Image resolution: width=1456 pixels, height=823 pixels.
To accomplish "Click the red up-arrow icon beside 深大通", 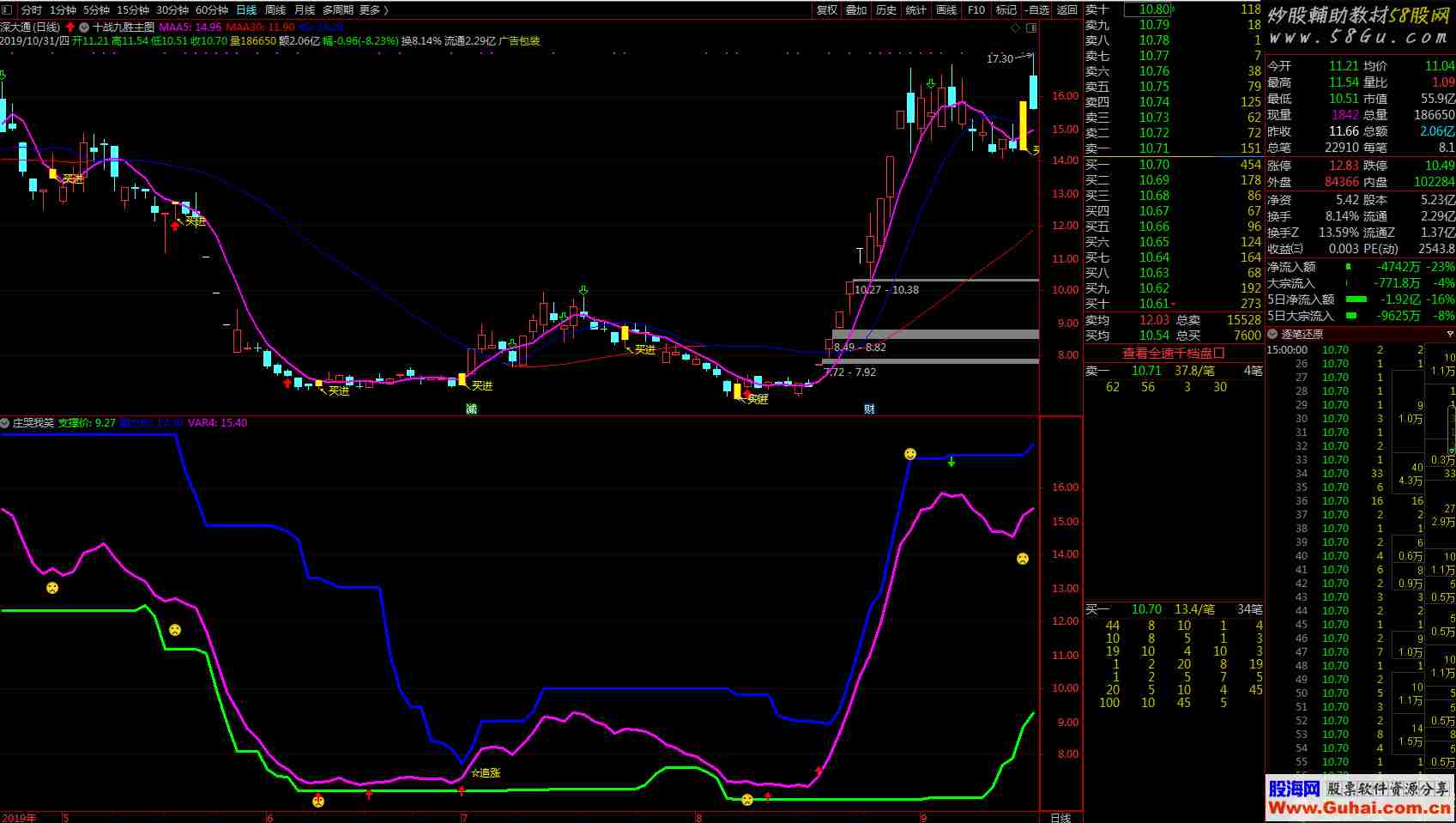I will pyautogui.click(x=70, y=27).
